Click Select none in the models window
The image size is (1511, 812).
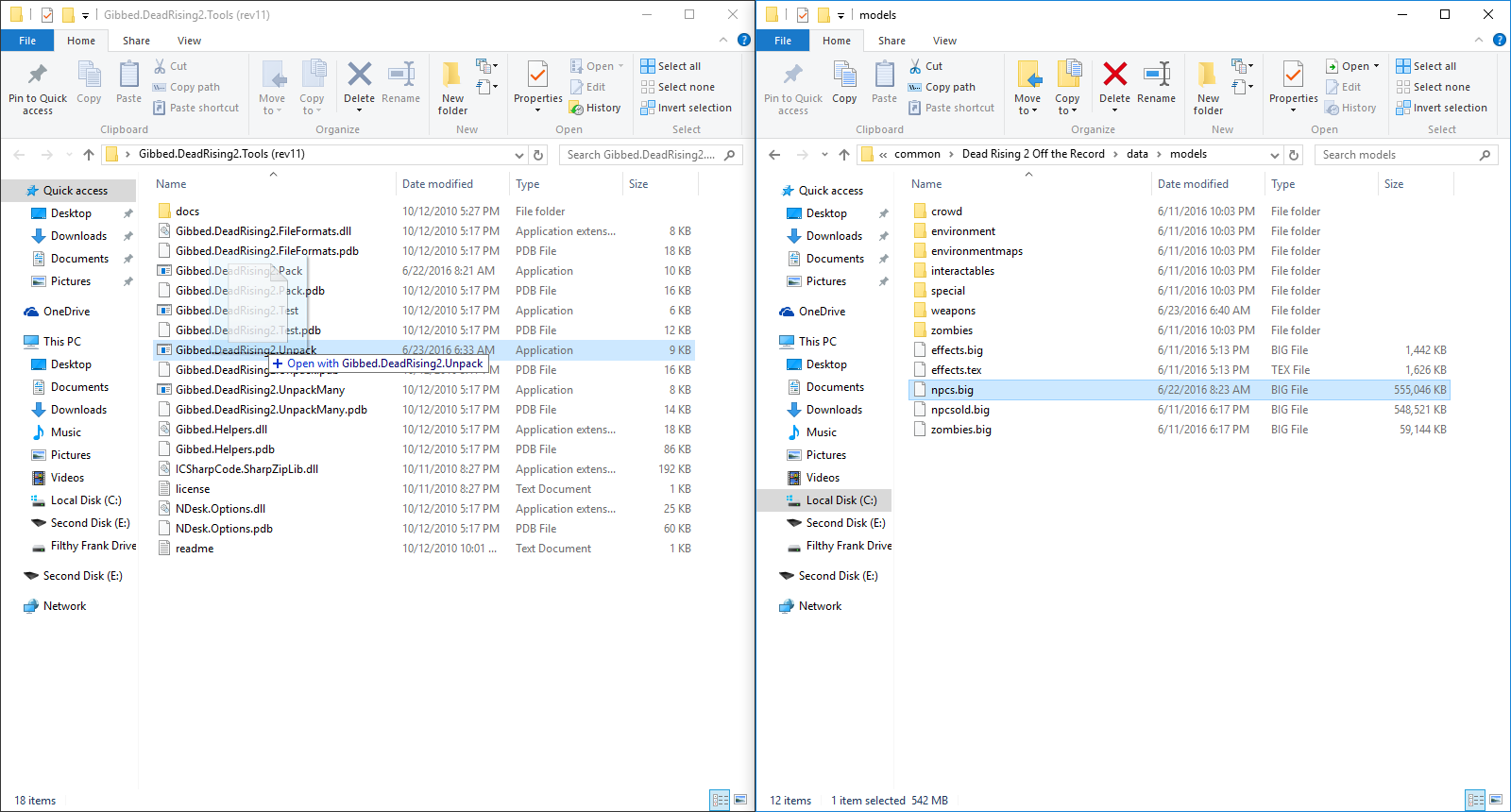pos(1433,87)
